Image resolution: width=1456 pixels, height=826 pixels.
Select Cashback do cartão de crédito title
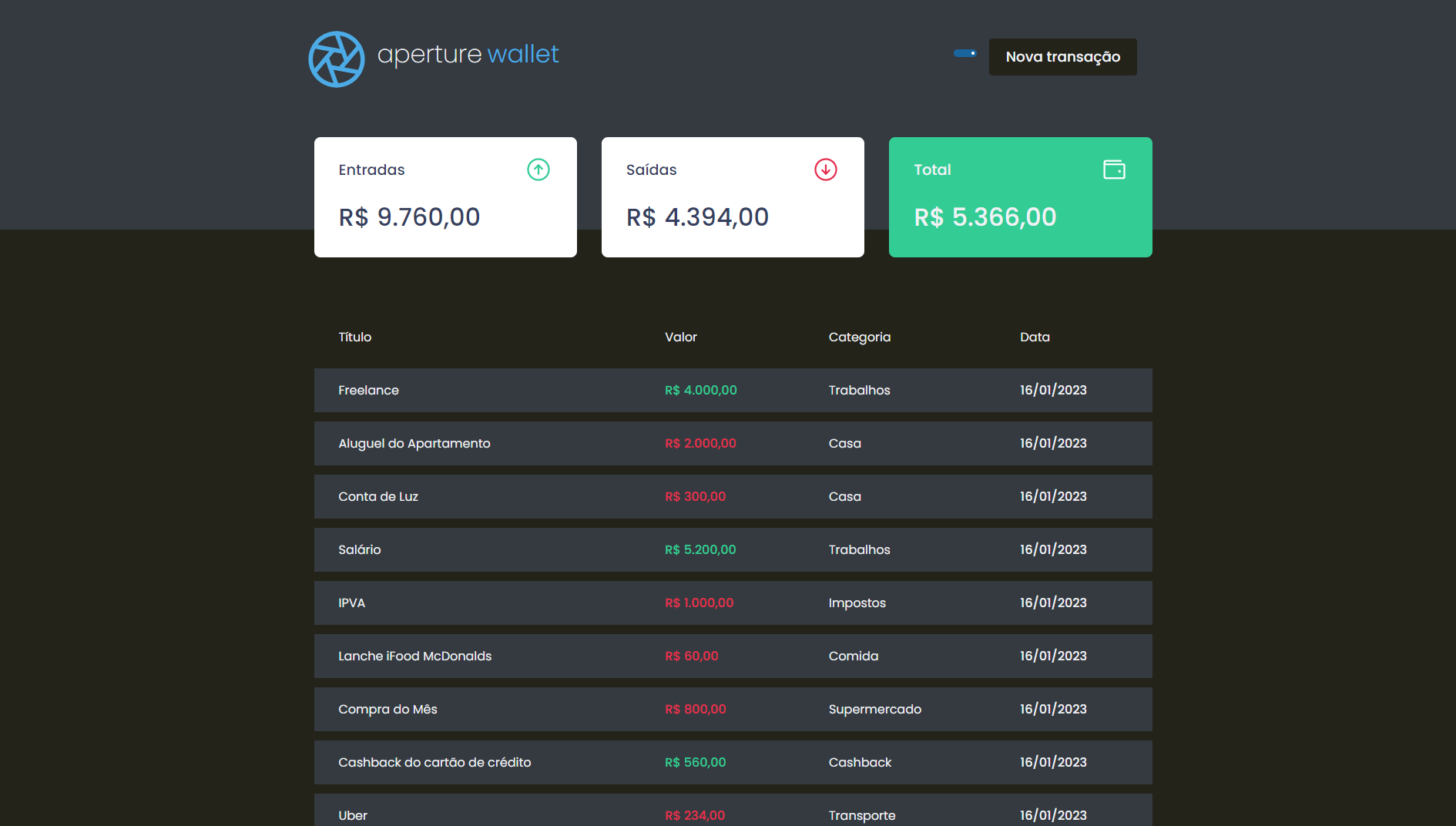point(435,762)
